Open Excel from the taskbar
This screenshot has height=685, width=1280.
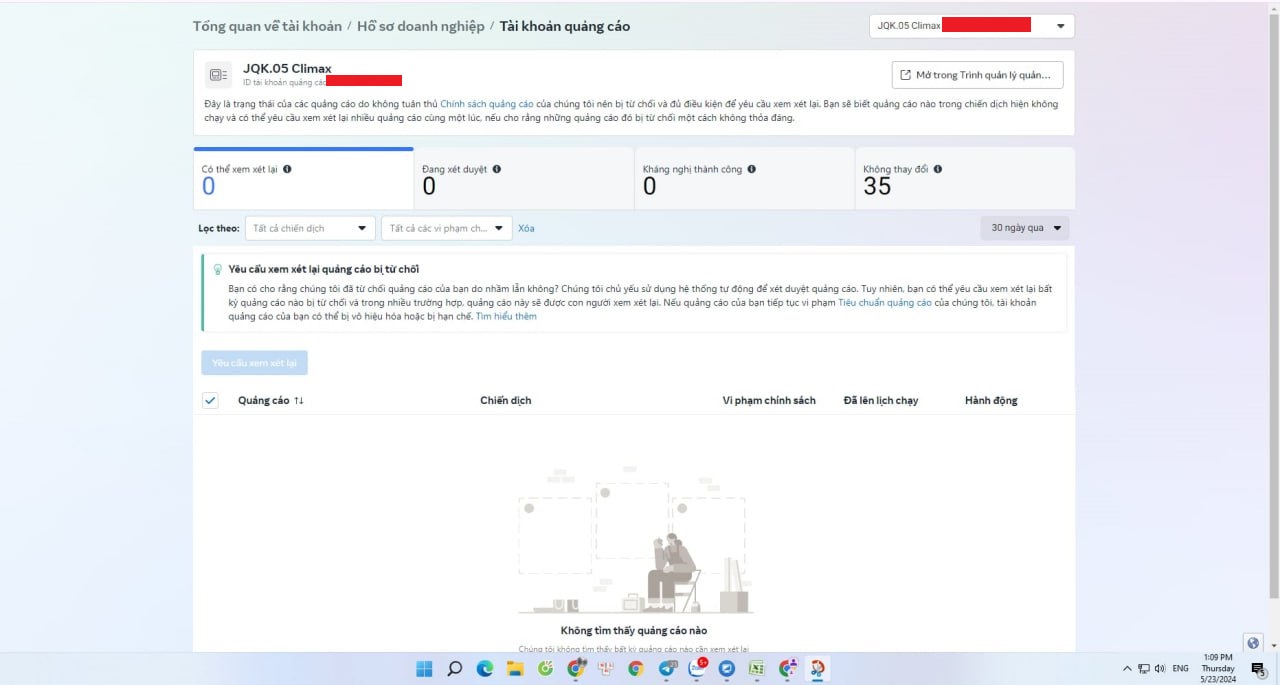coord(757,668)
